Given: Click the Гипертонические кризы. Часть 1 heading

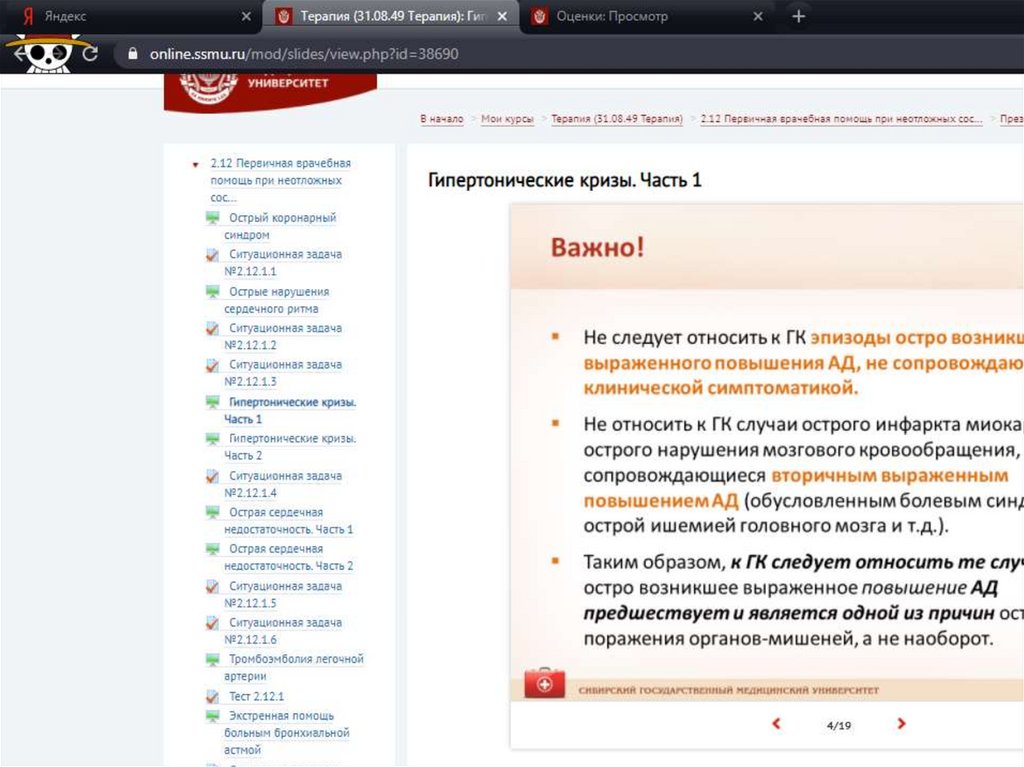Looking at the screenshot, I should [564, 180].
